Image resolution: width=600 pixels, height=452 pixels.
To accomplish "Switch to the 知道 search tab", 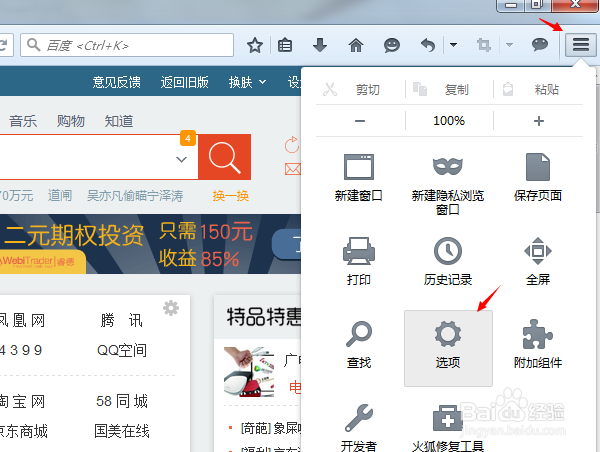I will (x=119, y=121).
